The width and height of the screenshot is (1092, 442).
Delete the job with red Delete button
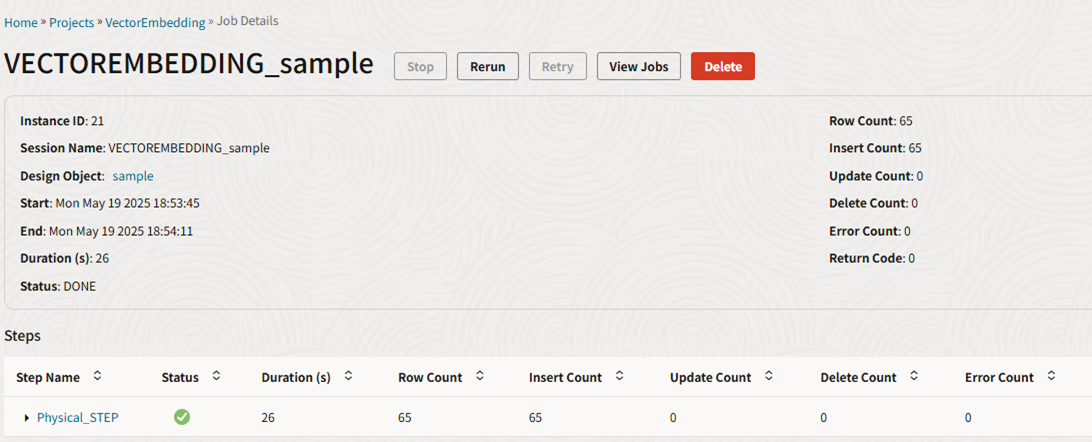pos(723,67)
